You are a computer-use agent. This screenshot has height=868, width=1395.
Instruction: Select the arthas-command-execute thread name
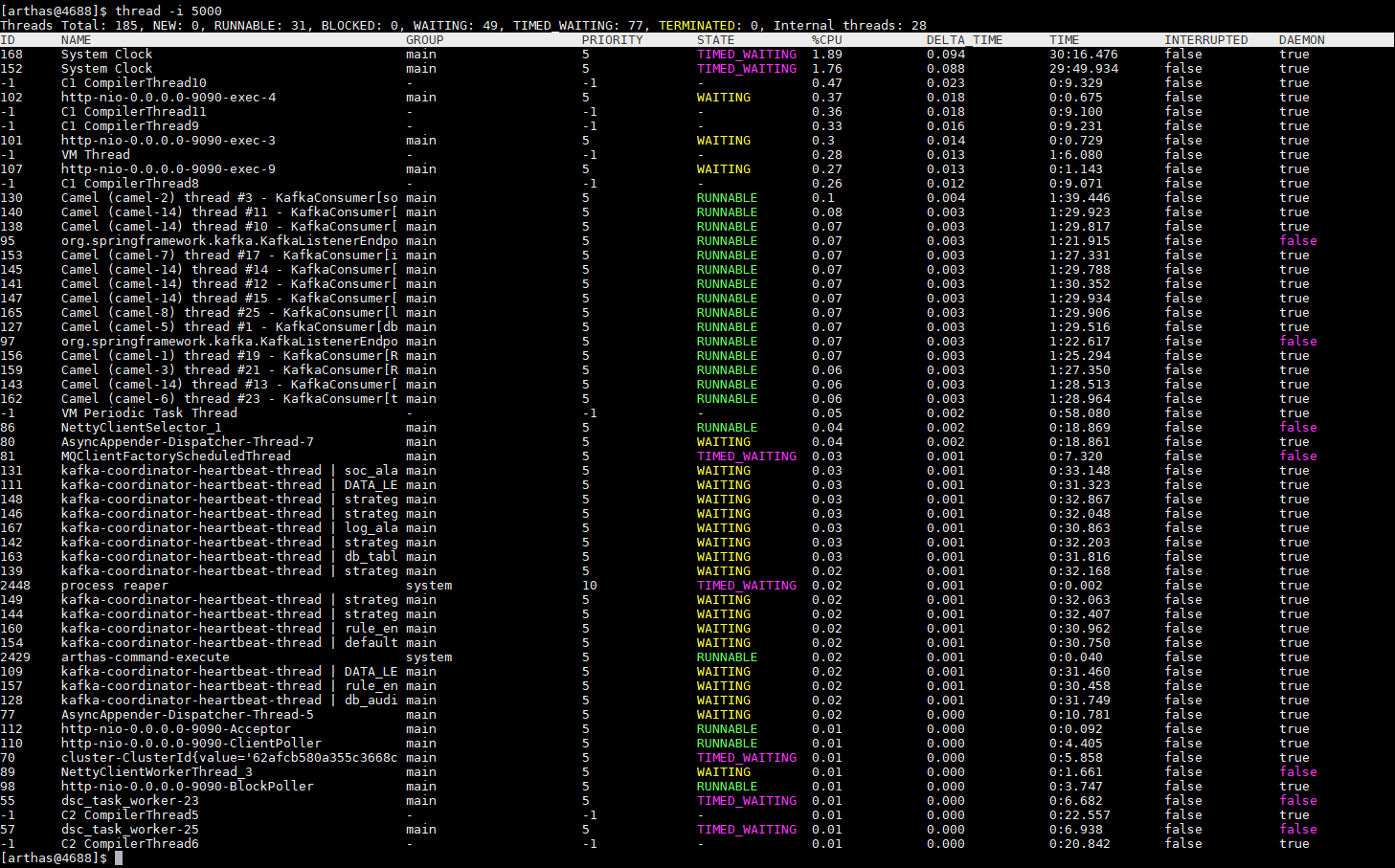pos(146,657)
